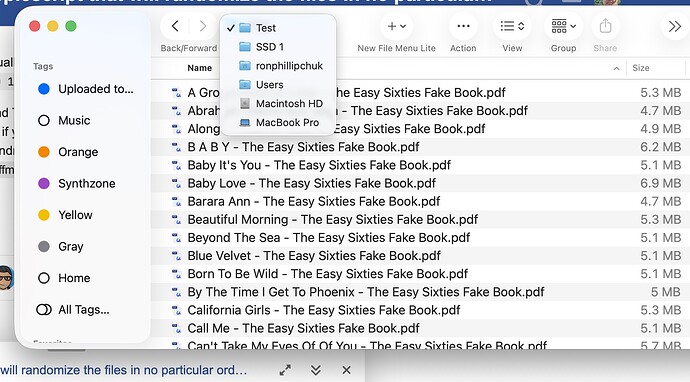Select the Home tag in sidebar
This screenshot has width=690, height=382.
point(64,278)
